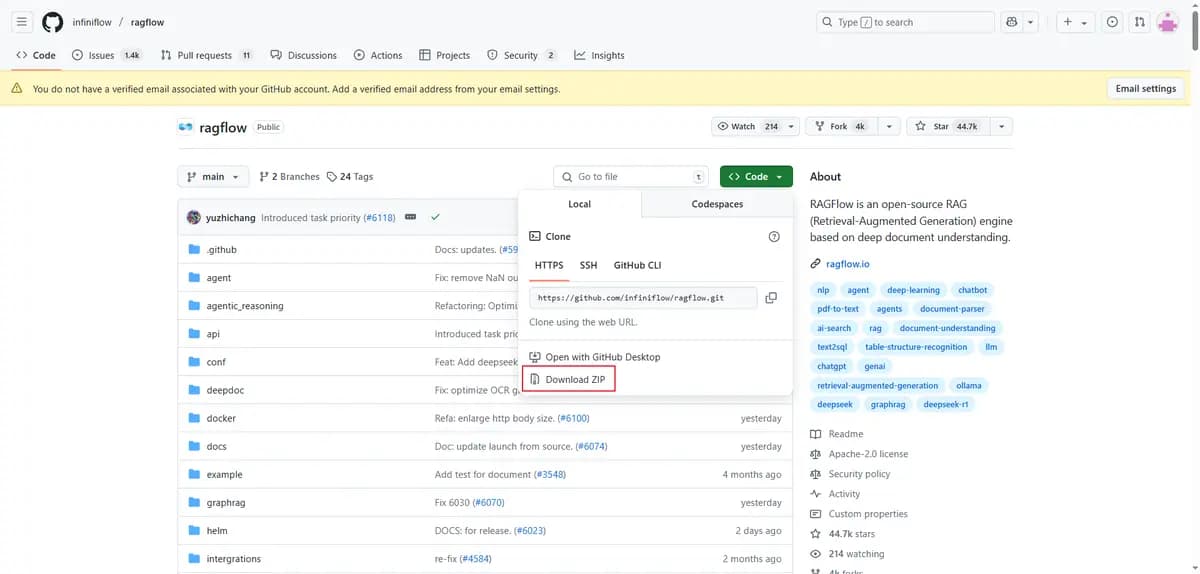Screen dimensions: 1200x574
Task: Open pull requests icon in header
Action: pyautogui.click(x=1140, y=22)
